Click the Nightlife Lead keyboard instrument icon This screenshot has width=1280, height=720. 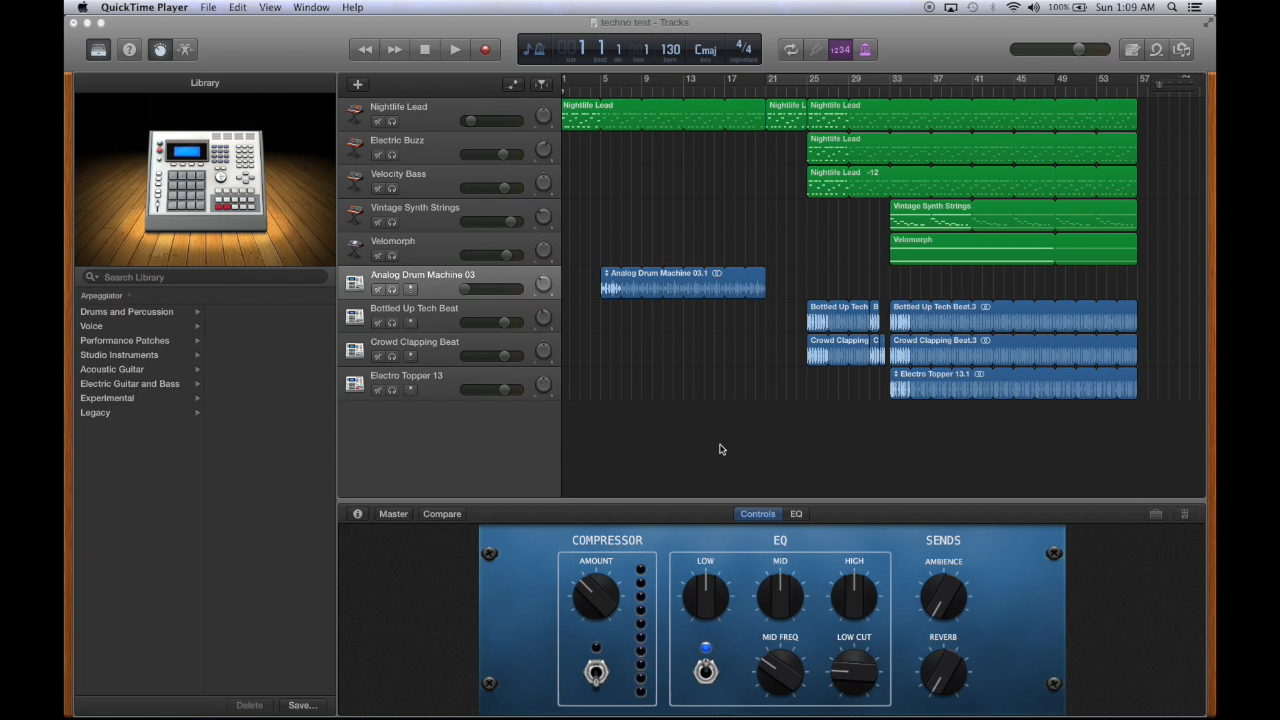coord(354,115)
